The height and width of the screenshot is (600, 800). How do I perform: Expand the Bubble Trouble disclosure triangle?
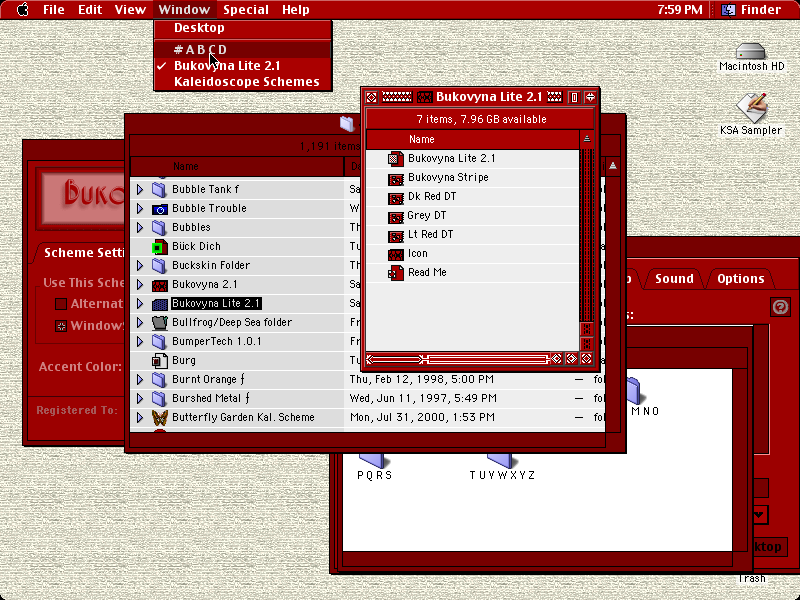click(140, 209)
